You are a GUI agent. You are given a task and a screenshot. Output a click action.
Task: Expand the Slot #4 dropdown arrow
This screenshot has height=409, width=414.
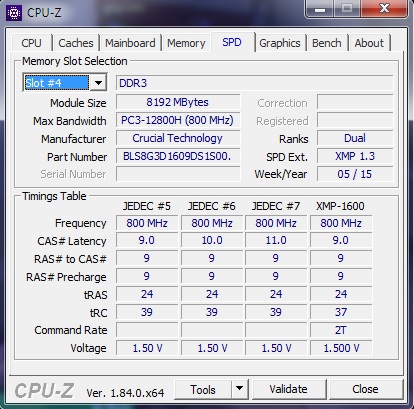click(x=98, y=83)
